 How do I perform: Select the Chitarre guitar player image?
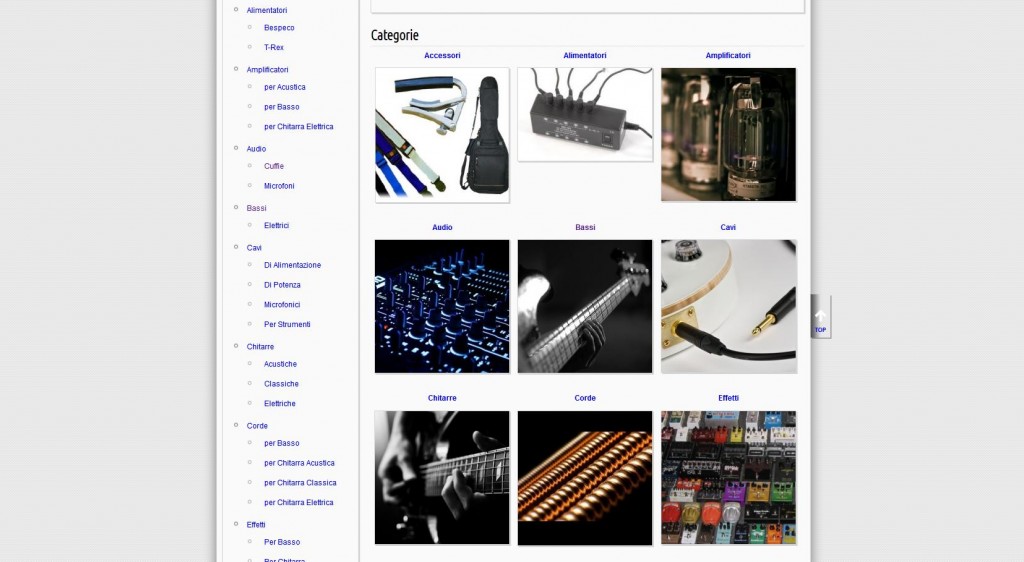(x=442, y=478)
